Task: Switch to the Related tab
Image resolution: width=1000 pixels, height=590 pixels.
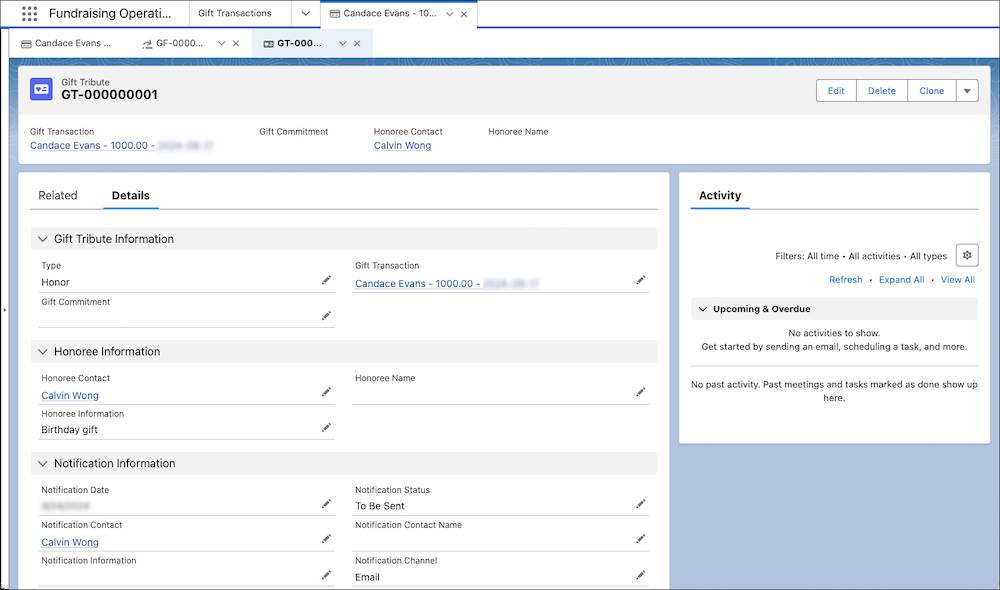Action: [57, 195]
